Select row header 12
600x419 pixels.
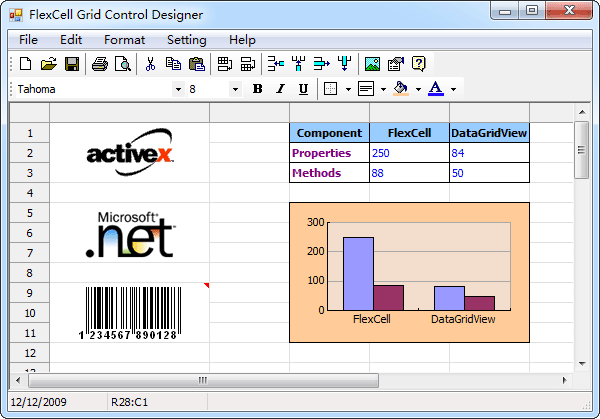pos(30,353)
